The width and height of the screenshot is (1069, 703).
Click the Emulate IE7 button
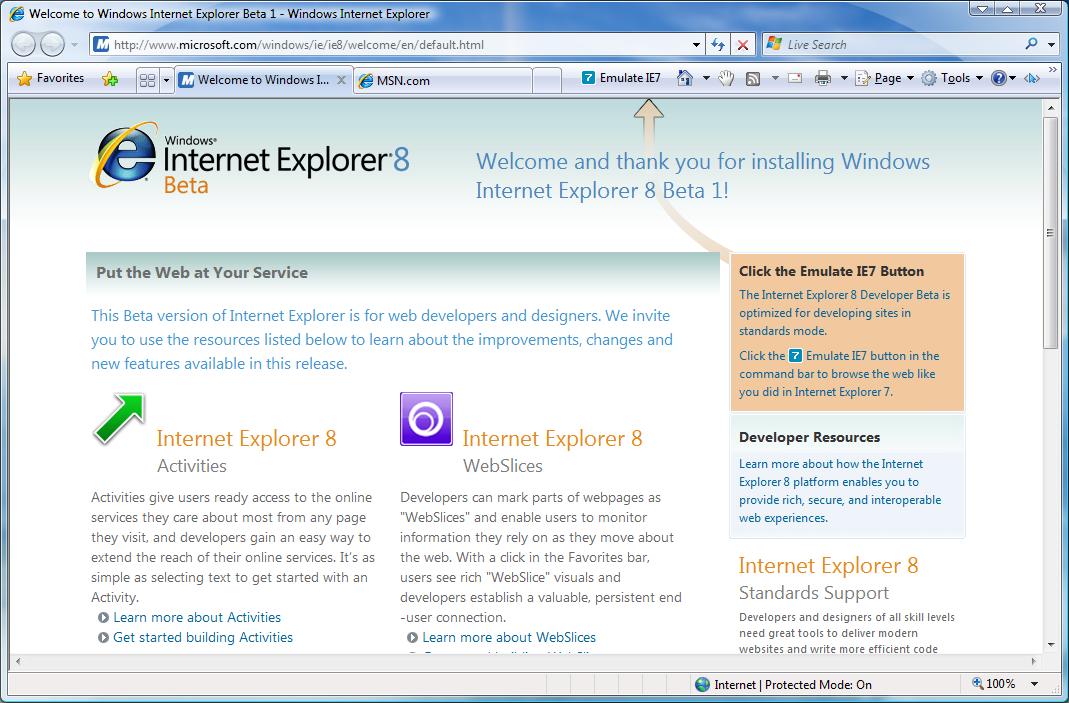tap(619, 76)
